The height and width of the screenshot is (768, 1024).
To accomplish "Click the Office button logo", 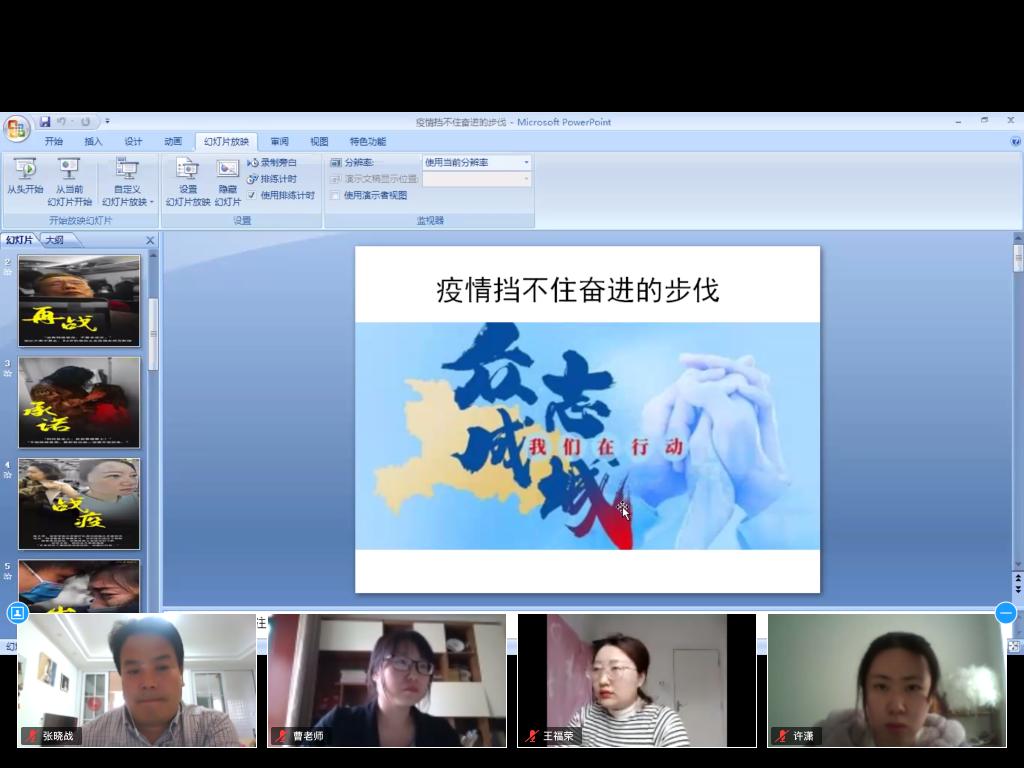I will coord(16,129).
